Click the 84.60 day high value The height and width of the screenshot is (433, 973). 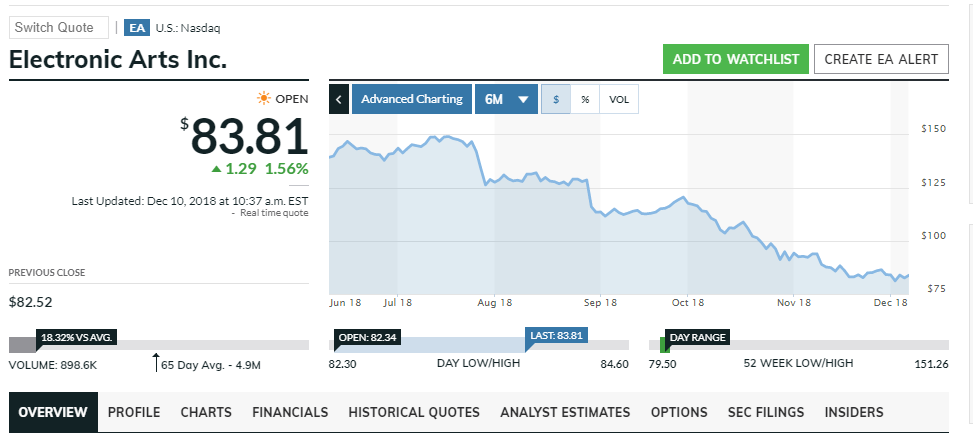coord(614,364)
